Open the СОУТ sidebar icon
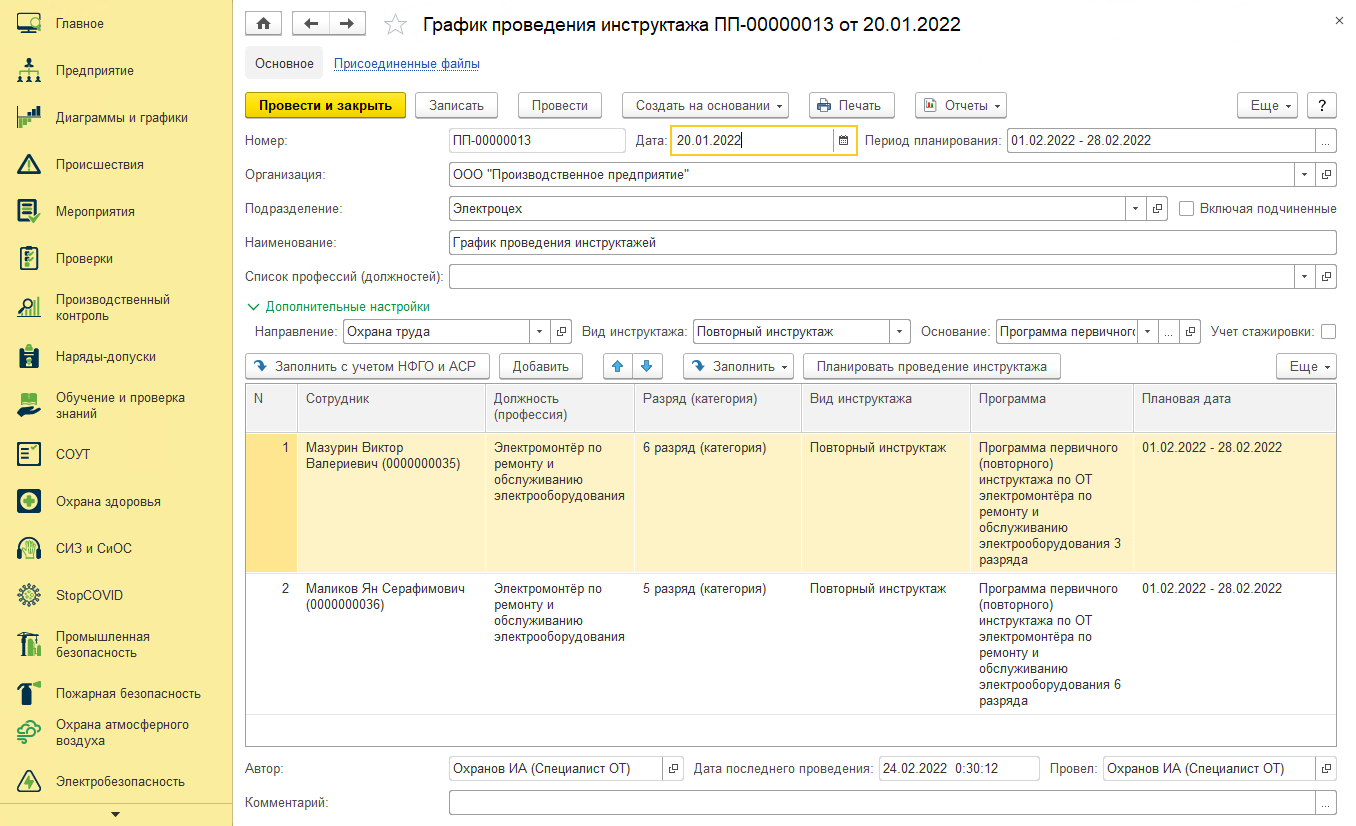This screenshot has height=826, width=1356. pyautogui.click(x=28, y=454)
